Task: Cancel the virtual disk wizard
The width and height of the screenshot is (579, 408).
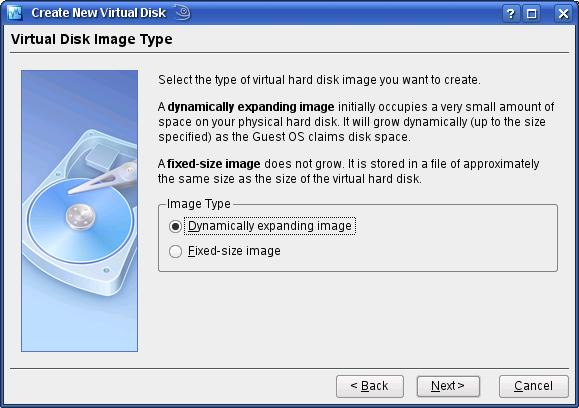Action: (533, 386)
